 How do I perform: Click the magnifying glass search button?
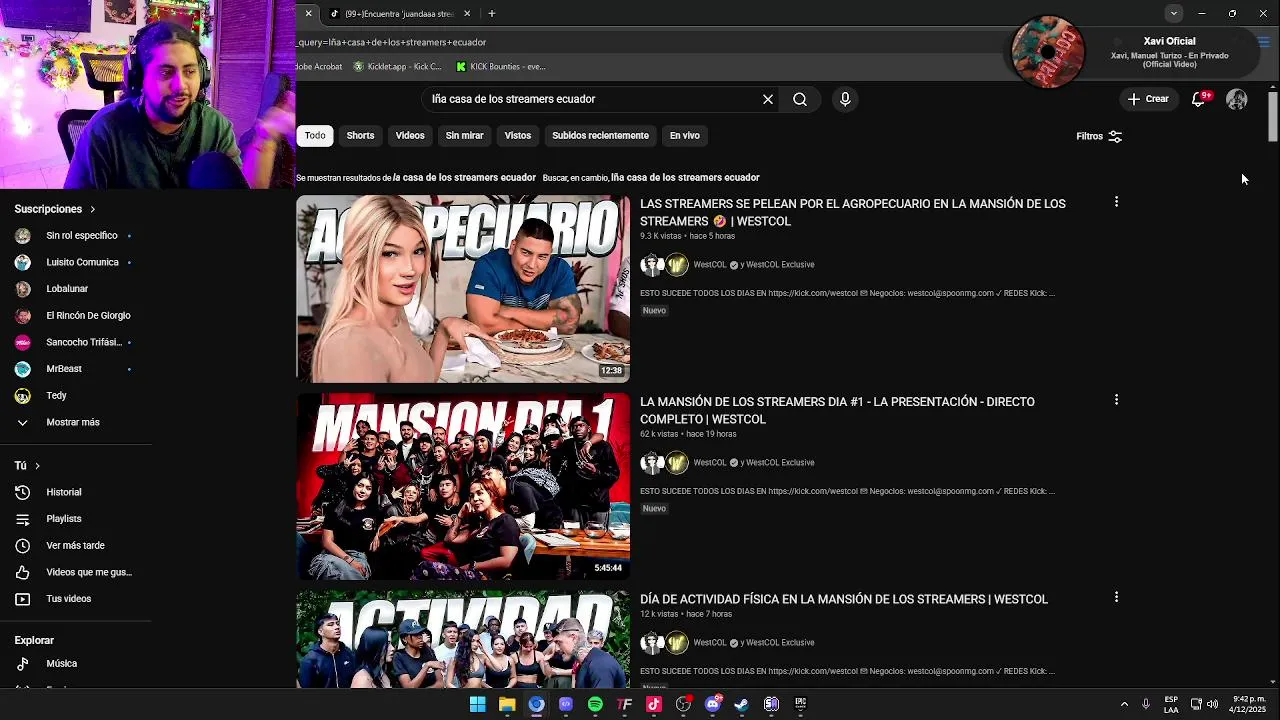coord(800,99)
